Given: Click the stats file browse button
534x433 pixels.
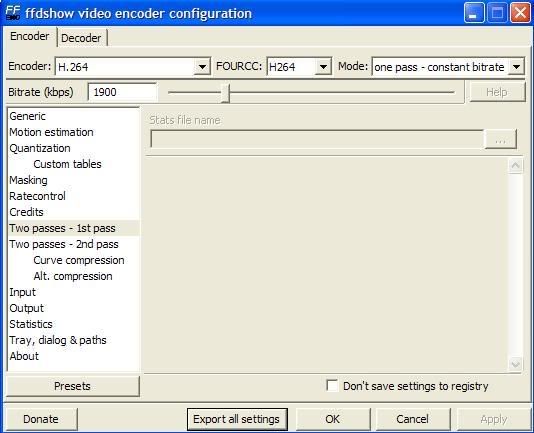Looking at the screenshot, I should [500, 139].
